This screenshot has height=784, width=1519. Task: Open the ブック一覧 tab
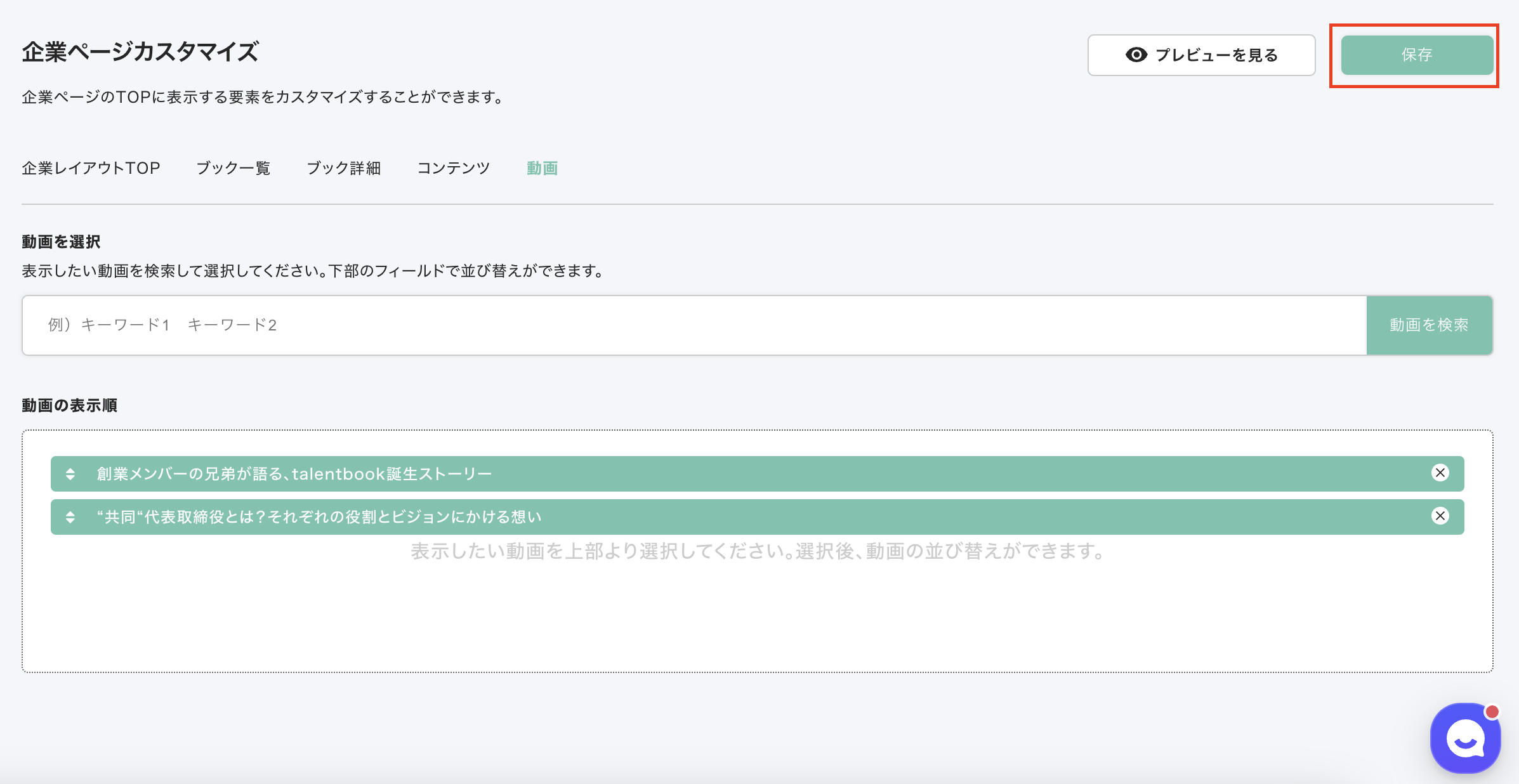233,168
